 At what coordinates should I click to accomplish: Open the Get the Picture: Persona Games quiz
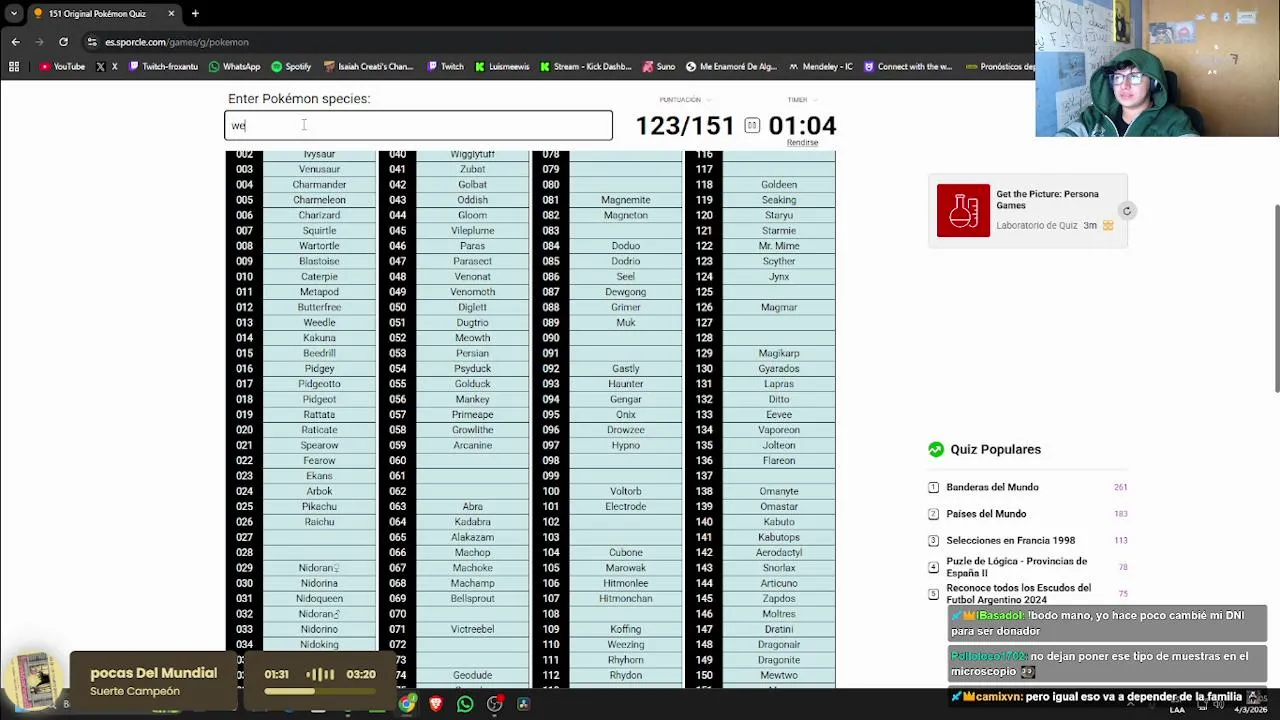(x=1047, y=199)
